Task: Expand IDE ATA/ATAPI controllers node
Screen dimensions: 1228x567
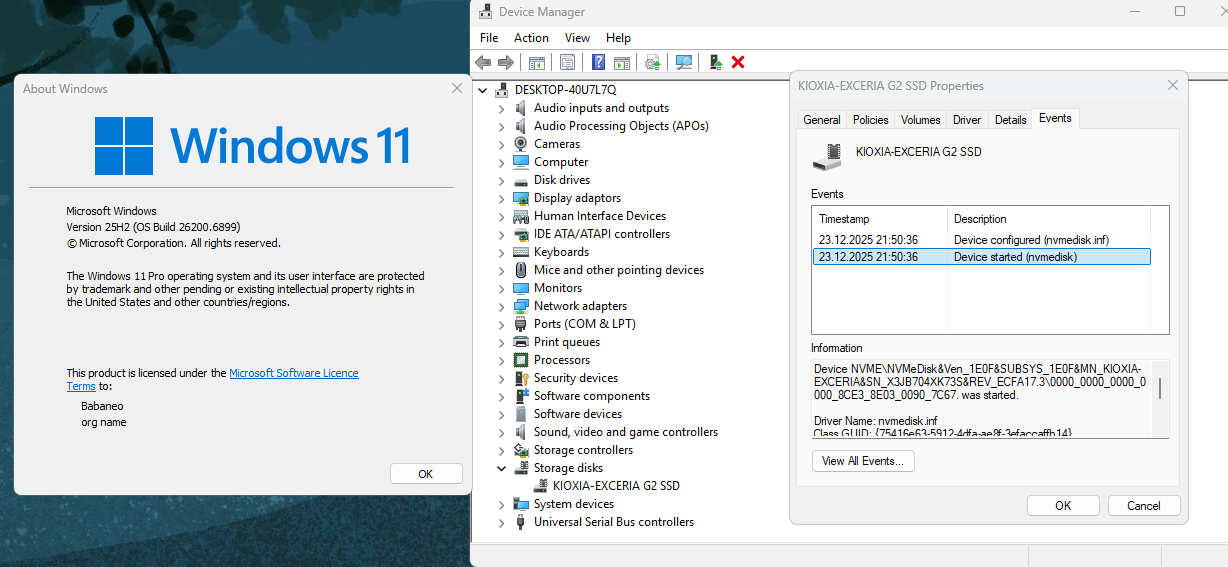Action: coord(502,234)
